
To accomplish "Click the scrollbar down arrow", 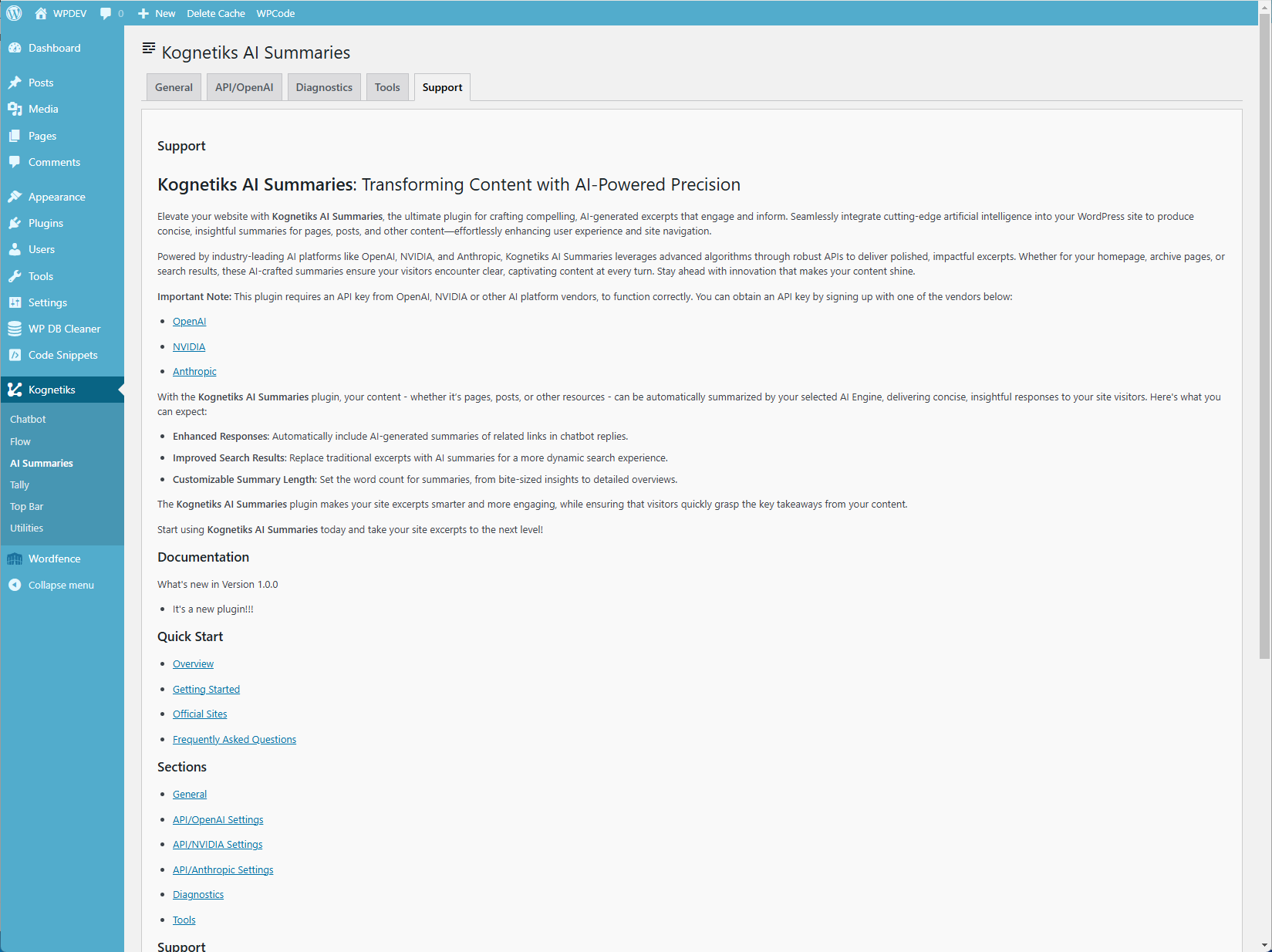I will [1265, 945].
